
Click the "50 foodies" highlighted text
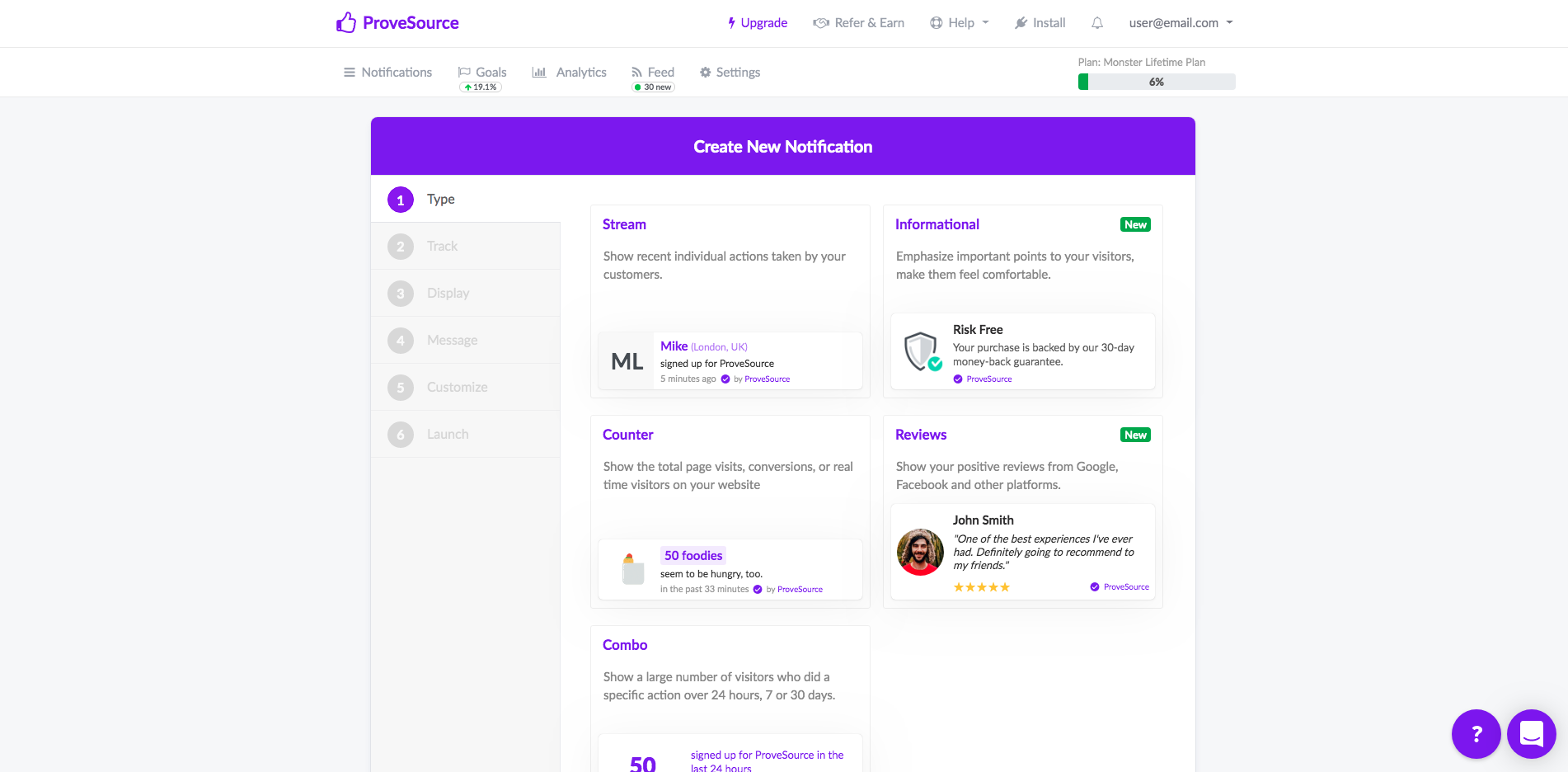click(x=693, y=556)
